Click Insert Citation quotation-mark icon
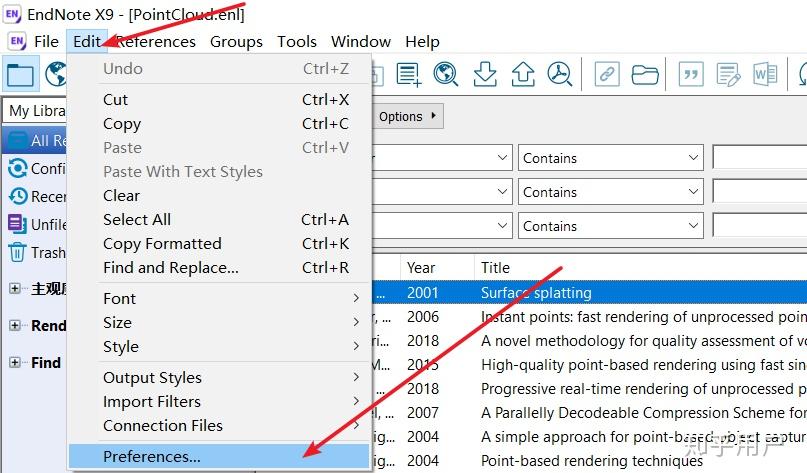807x473 pixels. (x=691, y=75)
